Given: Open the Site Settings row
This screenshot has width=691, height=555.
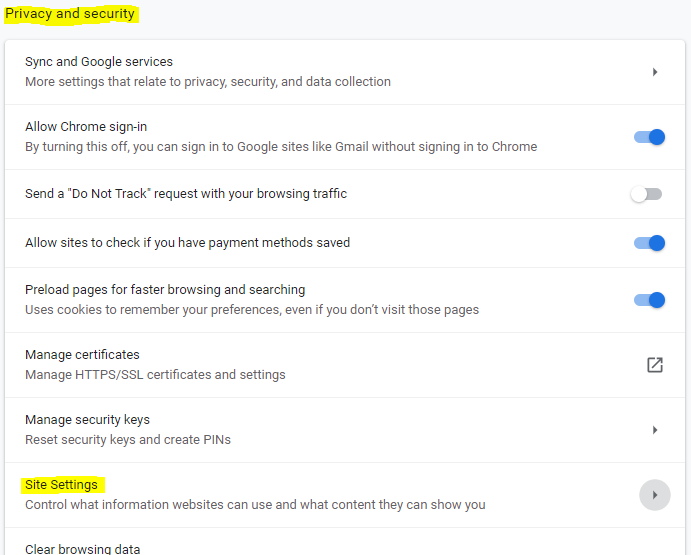Looking at the screenshot, I should (x=300, y=495).
